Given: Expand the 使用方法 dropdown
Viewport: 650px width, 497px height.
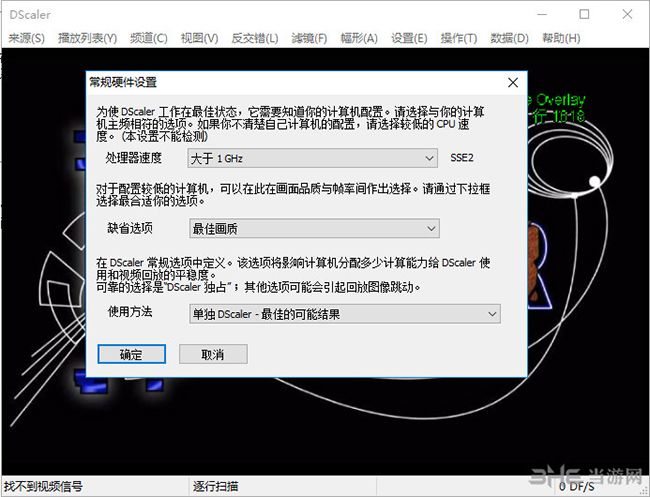Looking at the screenshot, I should [x=345, y=314].
